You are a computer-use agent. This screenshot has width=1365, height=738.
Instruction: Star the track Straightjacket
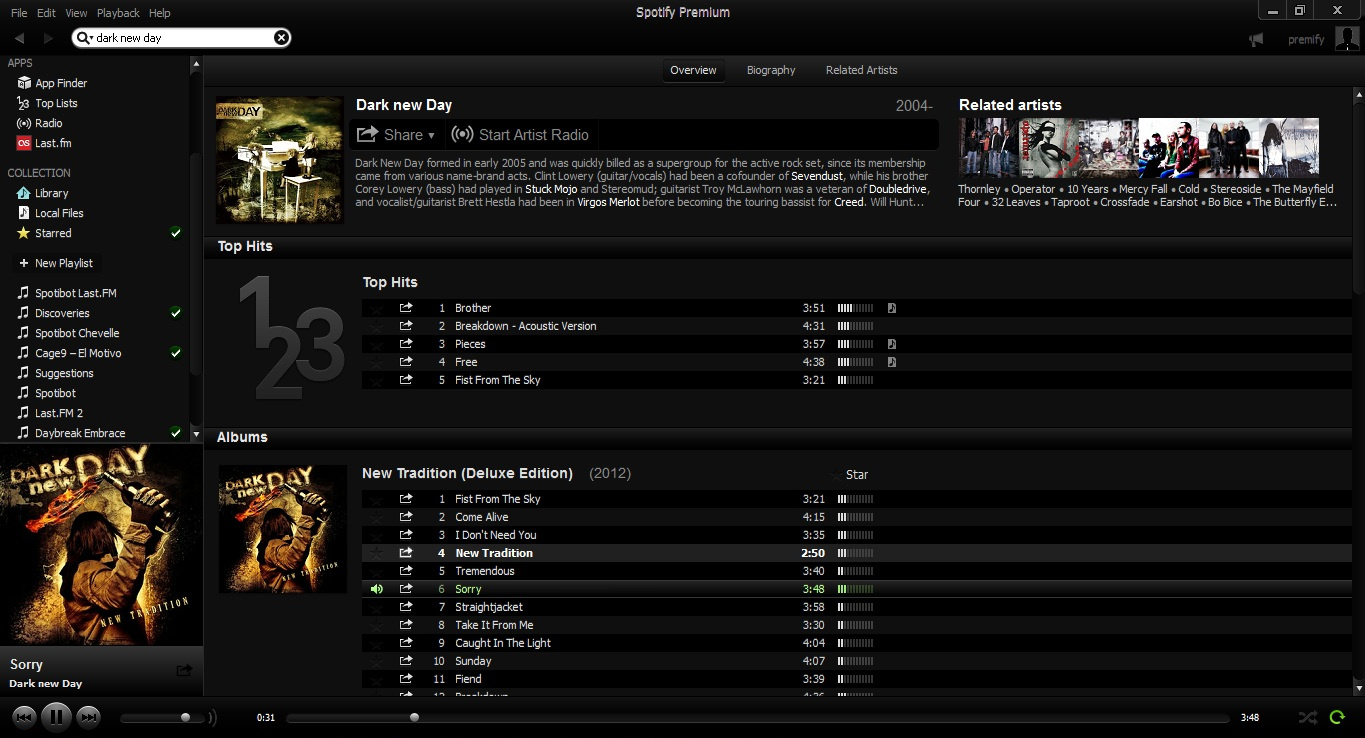[x=376, y=607]
